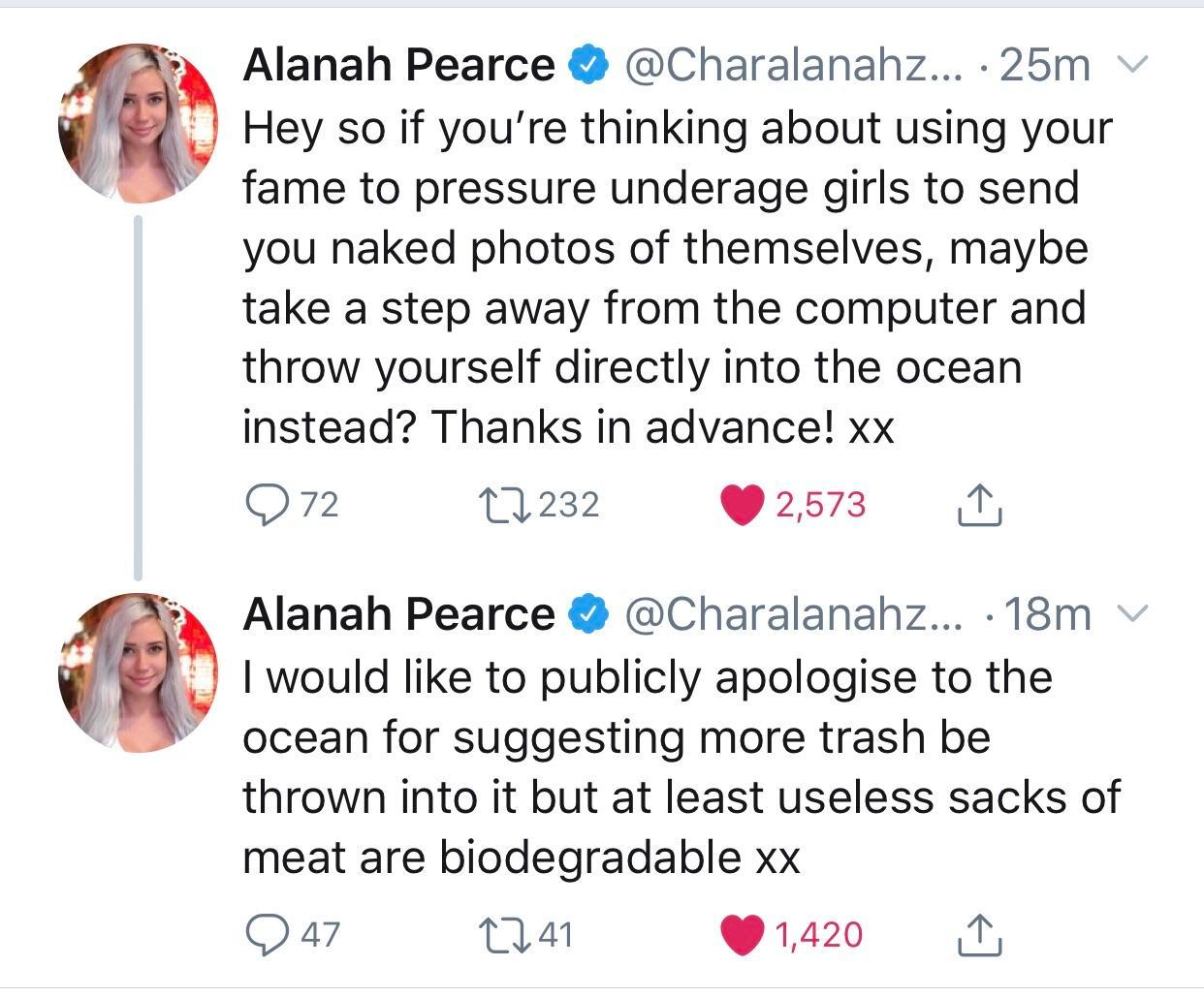Toggle like on the ocean apology tweet

pos(743,933)
